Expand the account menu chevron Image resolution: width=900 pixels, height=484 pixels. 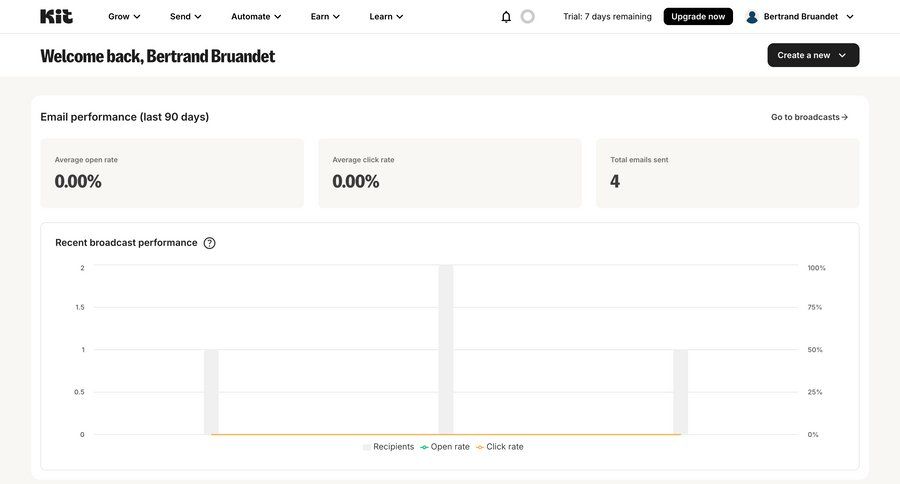pos(850,17)
